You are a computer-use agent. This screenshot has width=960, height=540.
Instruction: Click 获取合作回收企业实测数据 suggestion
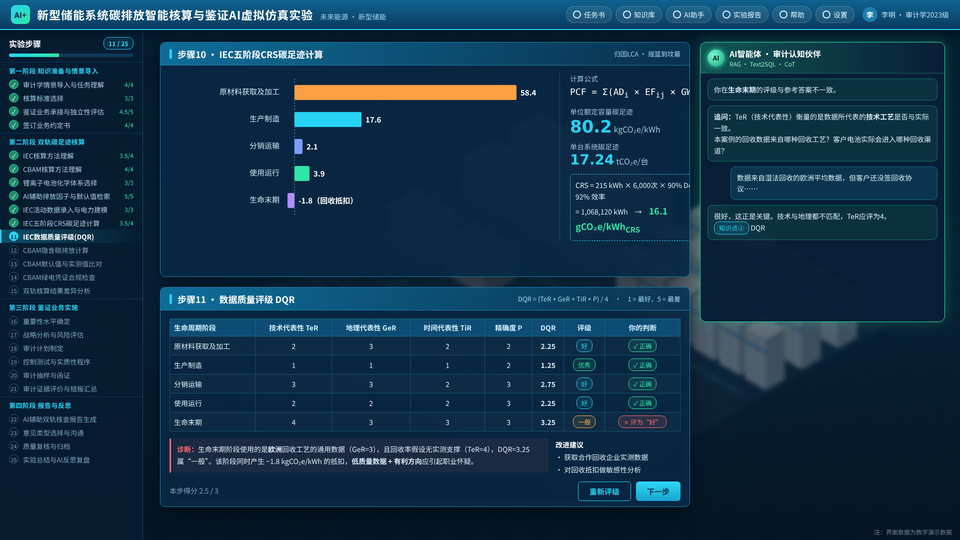coord(605,457)
